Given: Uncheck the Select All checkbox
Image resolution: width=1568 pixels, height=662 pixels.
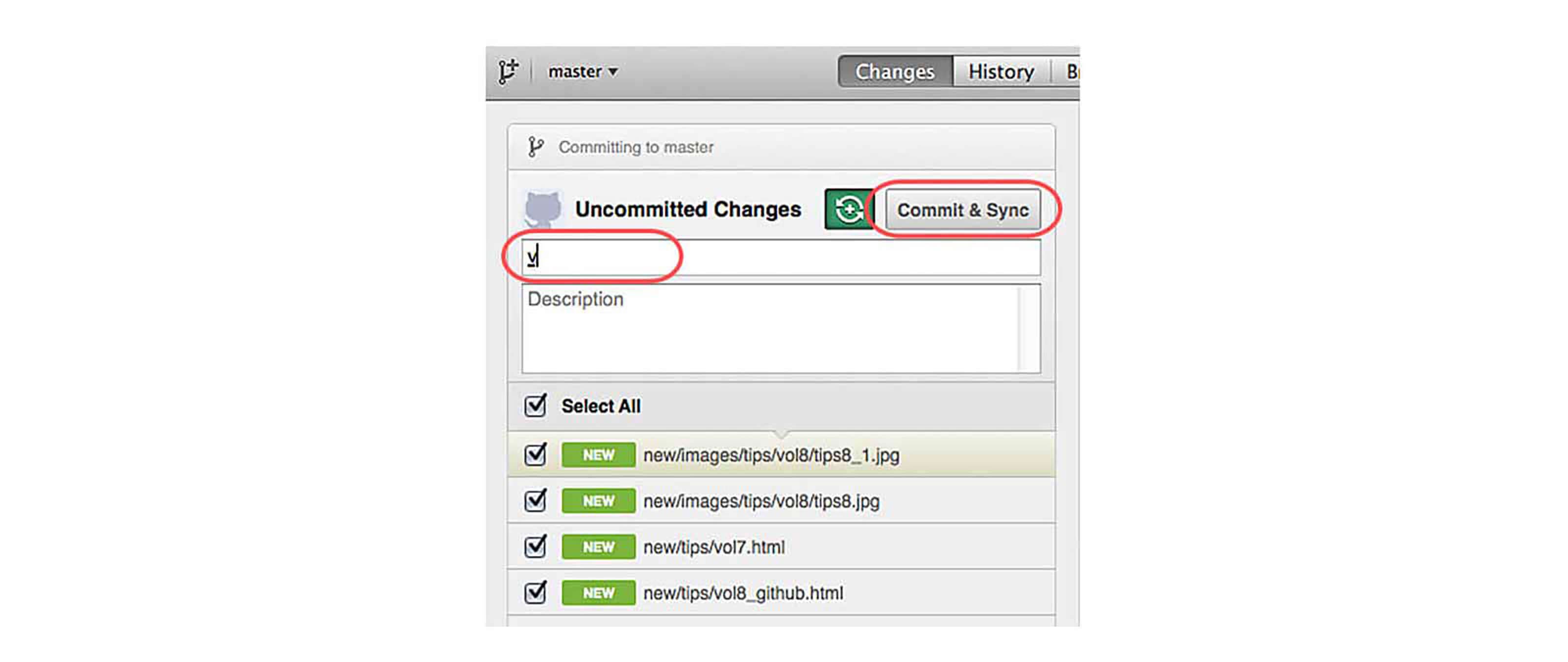Looking at the screenshot, I should click(535, 406).
